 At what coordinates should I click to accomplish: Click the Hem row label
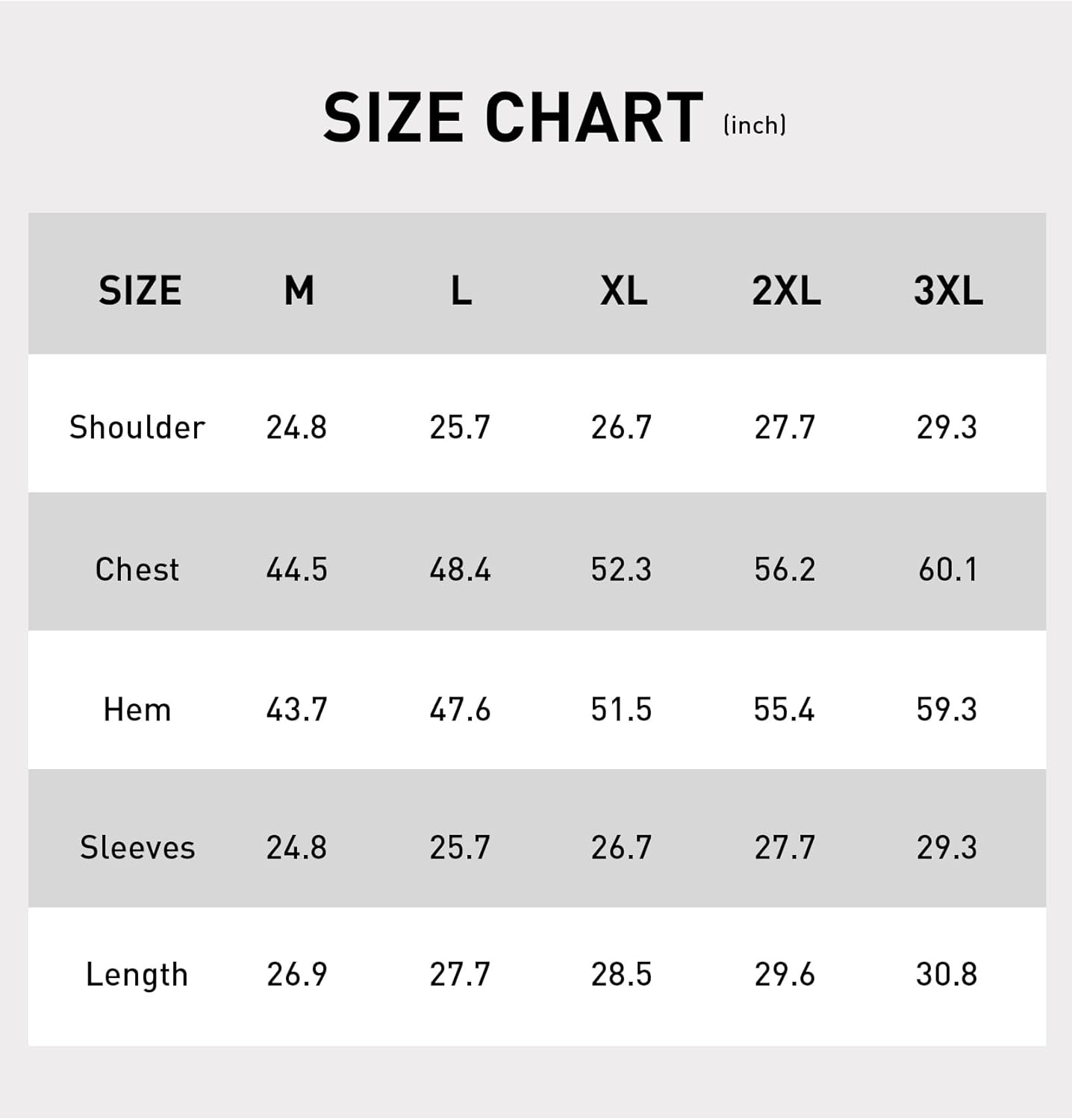point(137,709)
